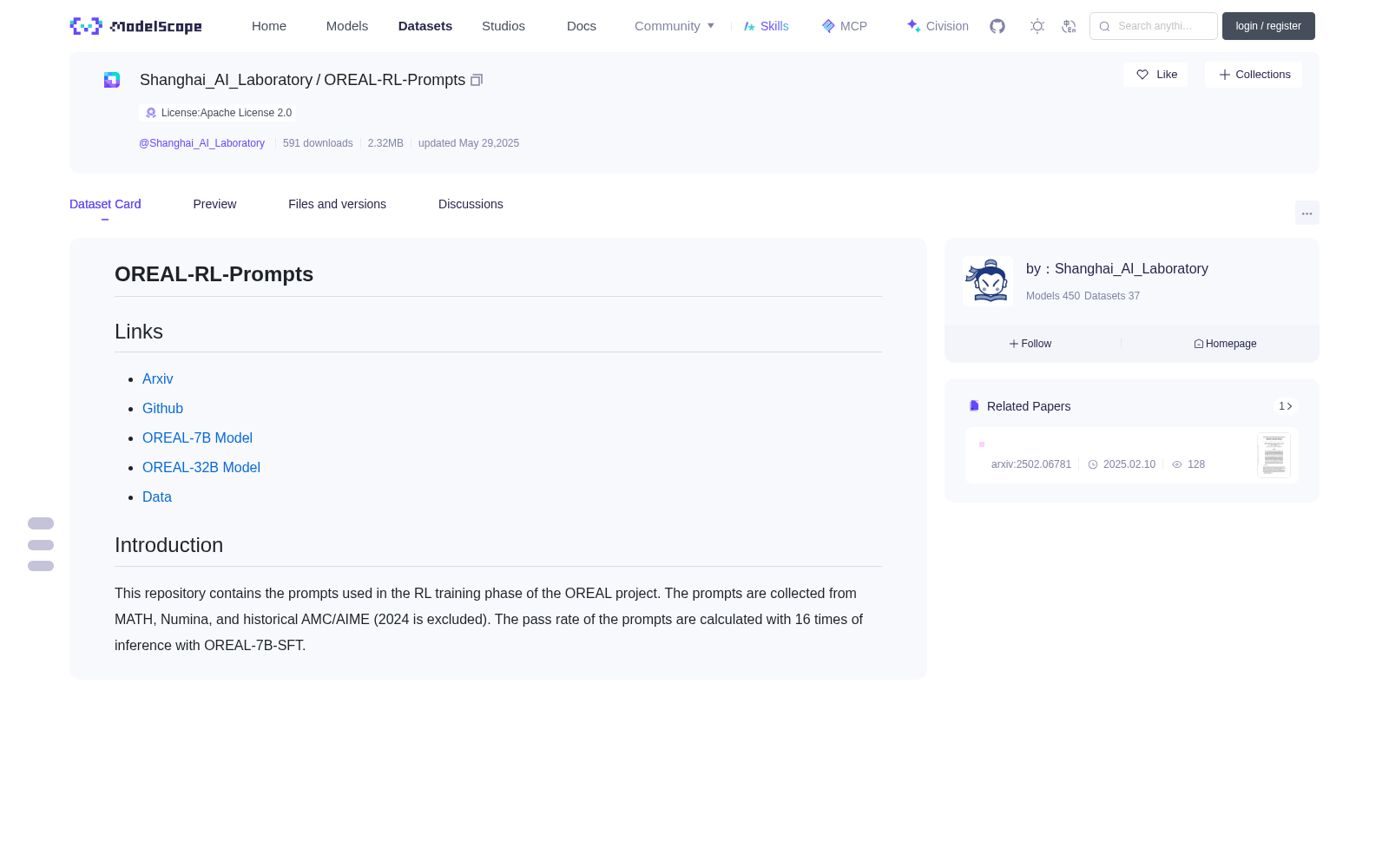Open the Discussions tab
1389x868 pixels.
pos(471,204)
